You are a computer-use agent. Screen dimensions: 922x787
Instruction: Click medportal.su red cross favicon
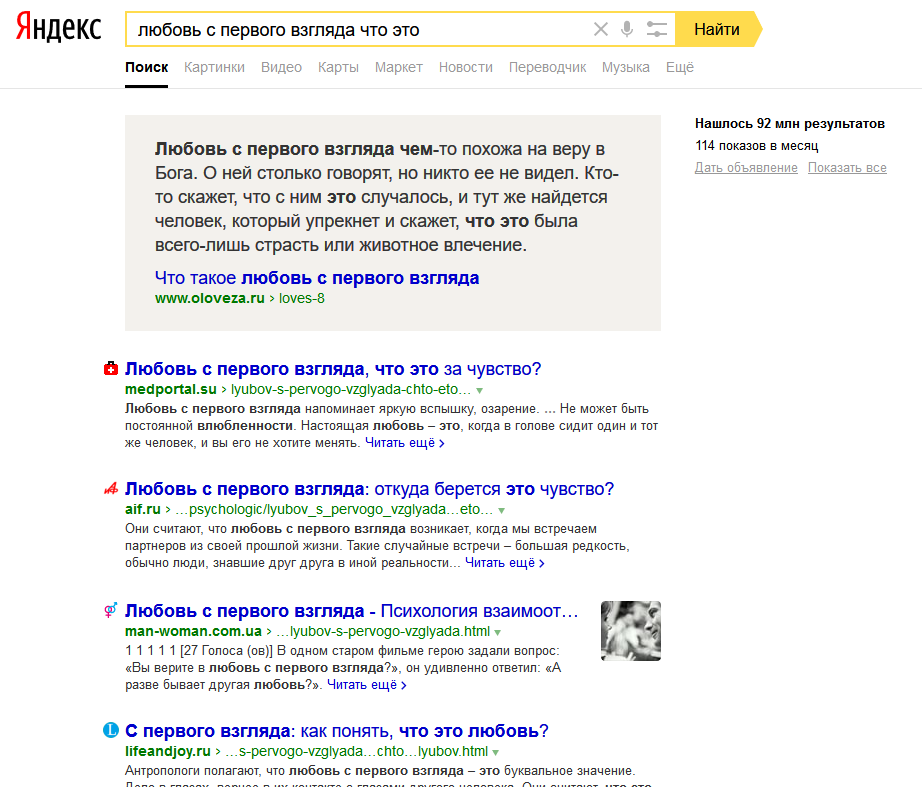click(x=111, y=369)
